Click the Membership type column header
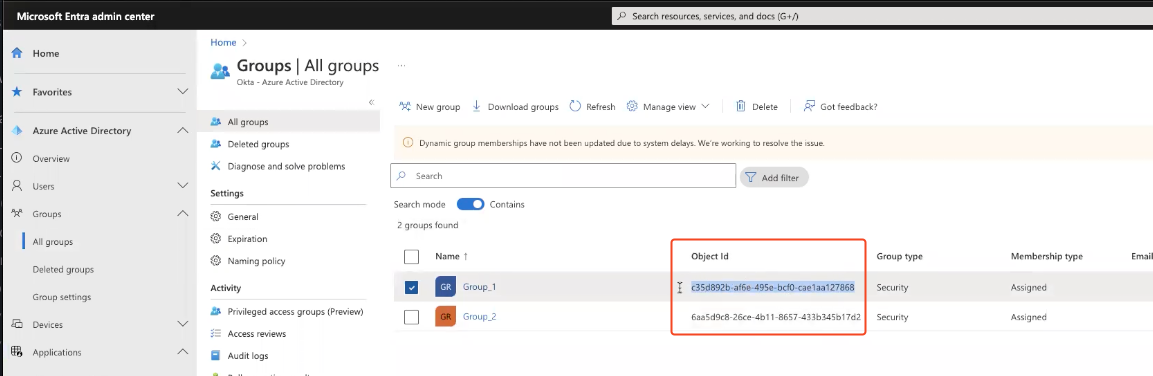The image size is (1153, 376). (1046, 257)
